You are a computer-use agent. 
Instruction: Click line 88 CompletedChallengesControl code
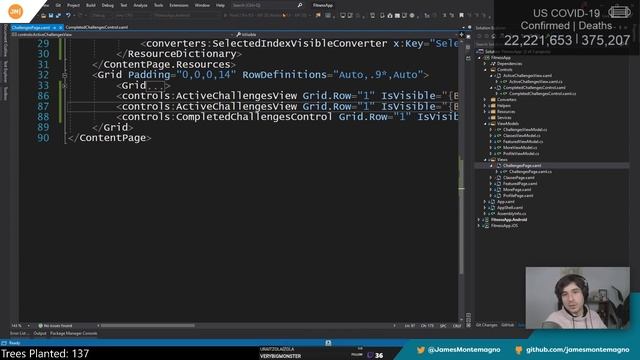pos(287,117)
